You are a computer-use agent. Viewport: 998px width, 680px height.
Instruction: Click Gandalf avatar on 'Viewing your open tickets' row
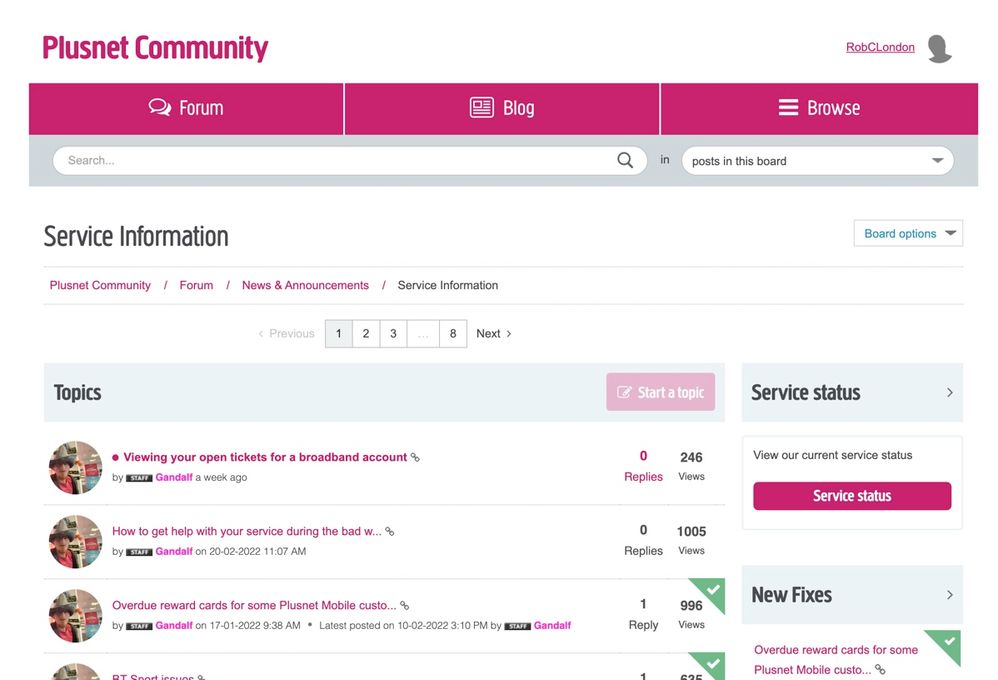point(75,467)
